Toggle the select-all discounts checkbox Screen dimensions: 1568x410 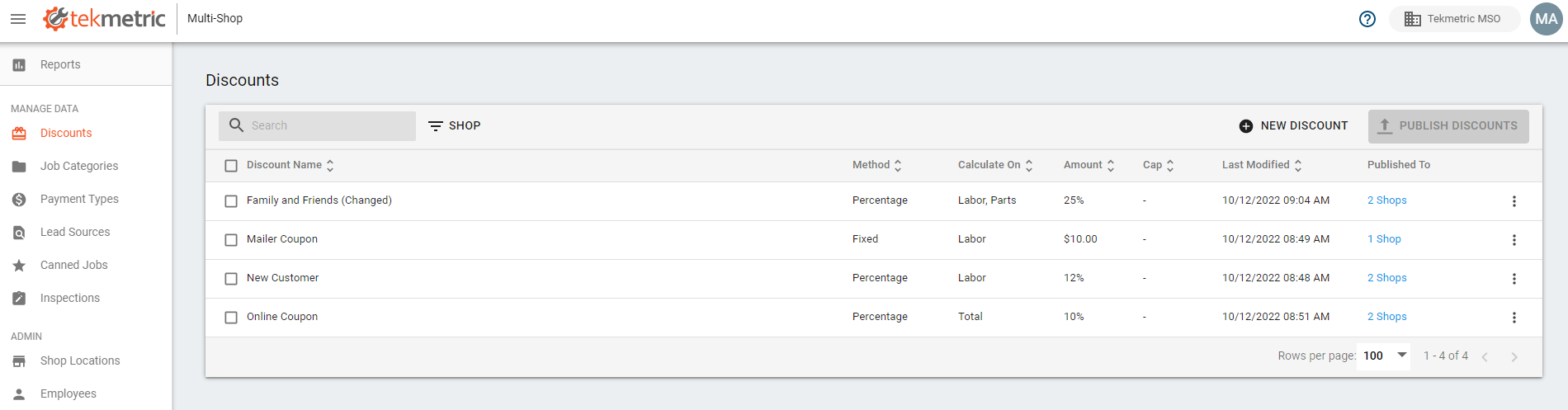[x=231, y=166]
